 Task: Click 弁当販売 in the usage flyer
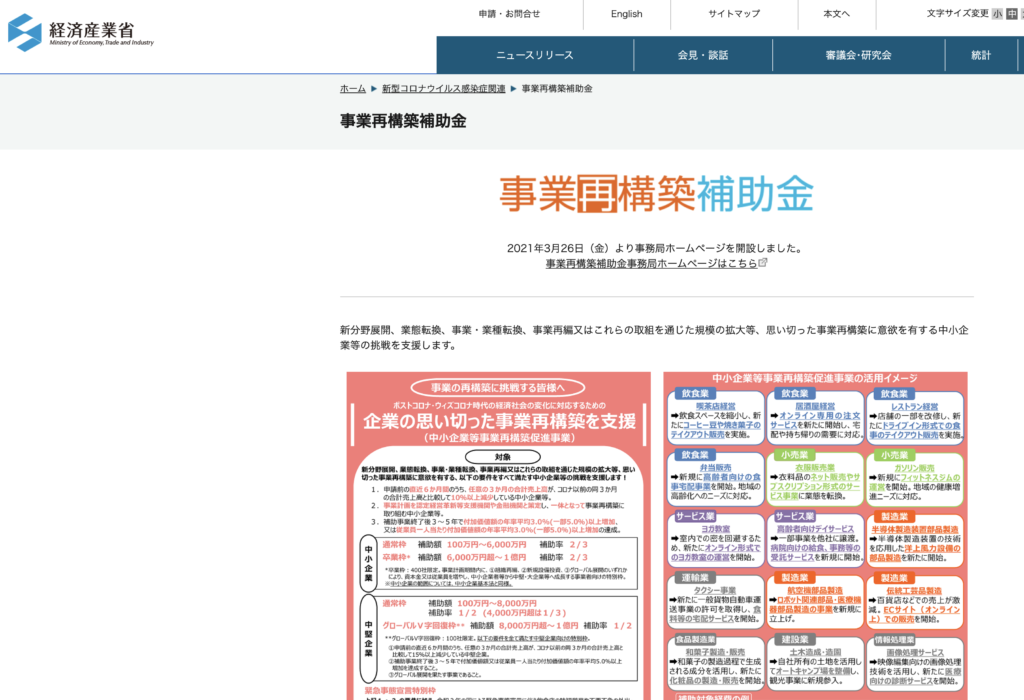click(x=715, y=468)
